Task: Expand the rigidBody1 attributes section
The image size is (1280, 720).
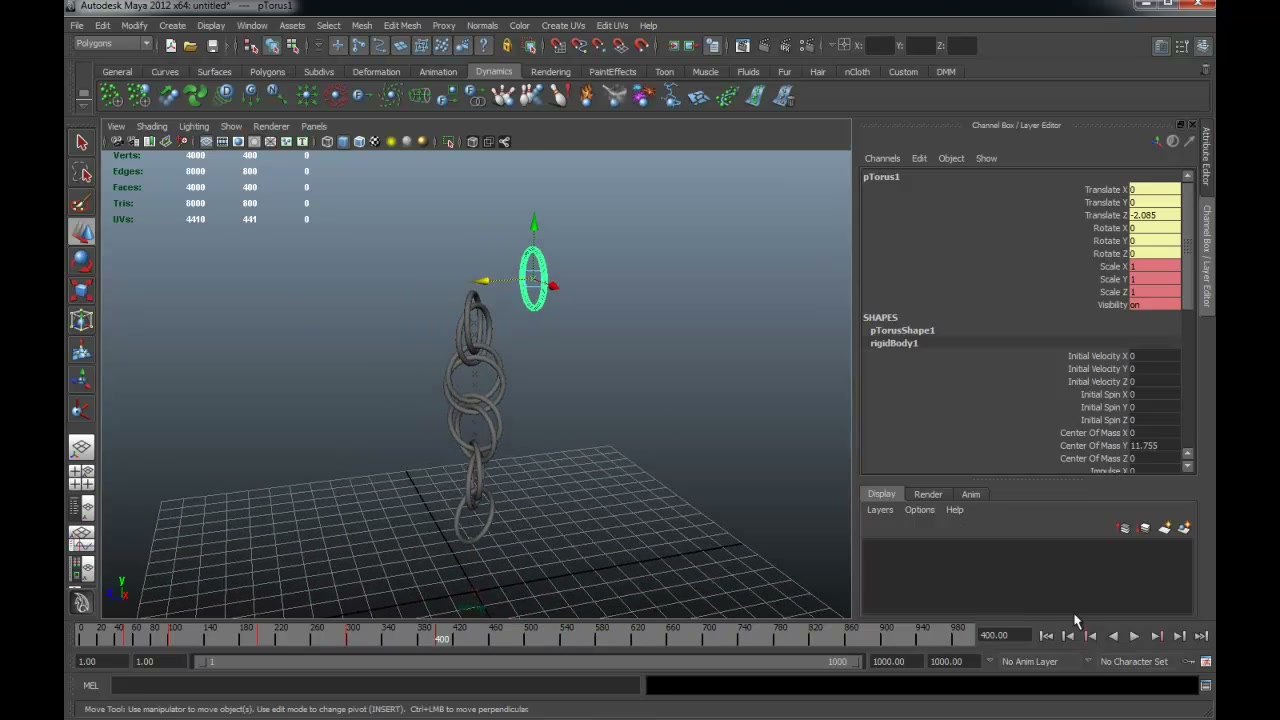Action: (894, 343)
